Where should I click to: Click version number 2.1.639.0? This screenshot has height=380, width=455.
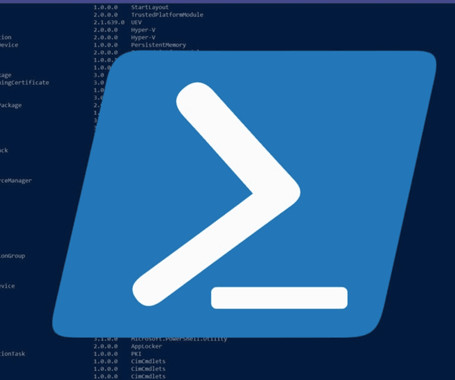[x=109, y=22]
